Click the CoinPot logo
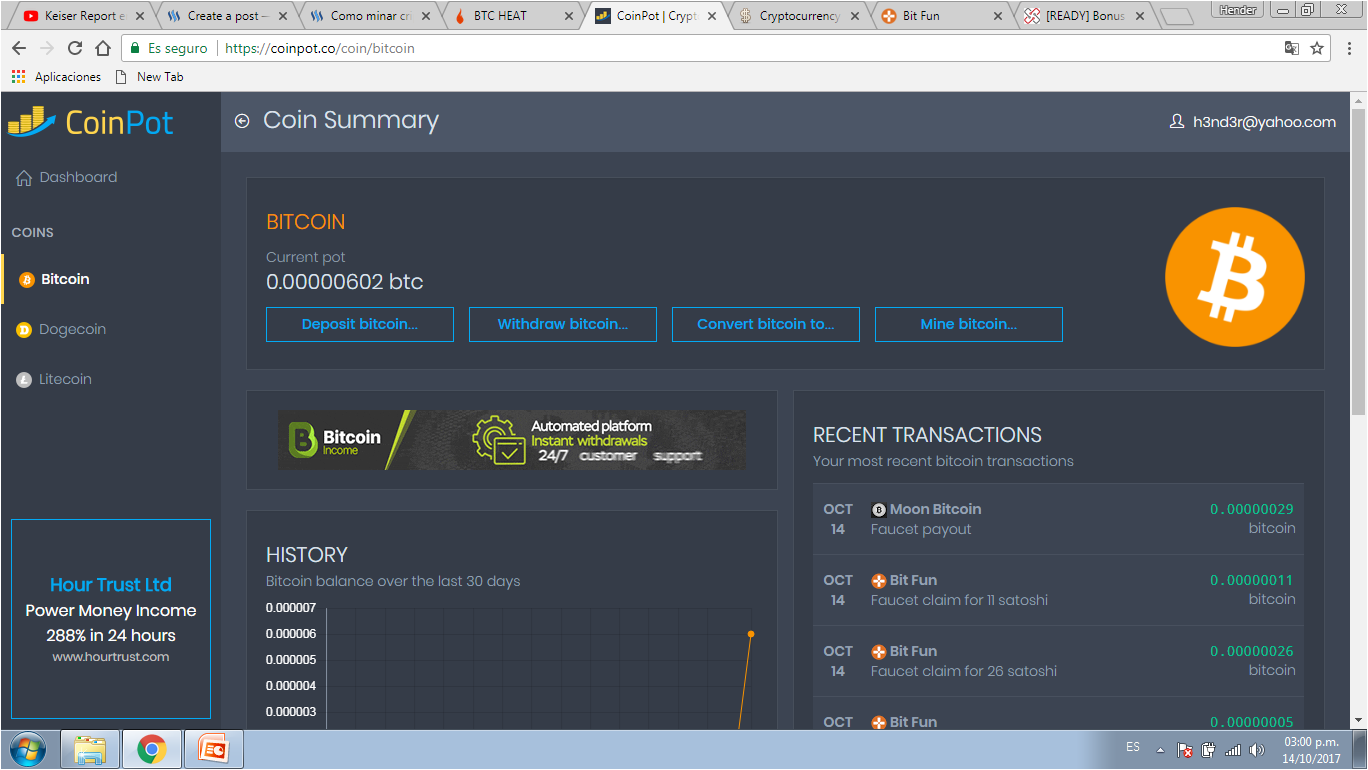 coord(90,122)
